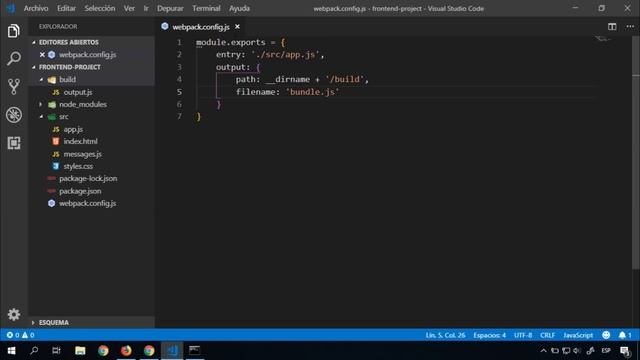Open the Terminal menu
The height and width of the screenshot is (360, 640).
(x=206, y=8)
